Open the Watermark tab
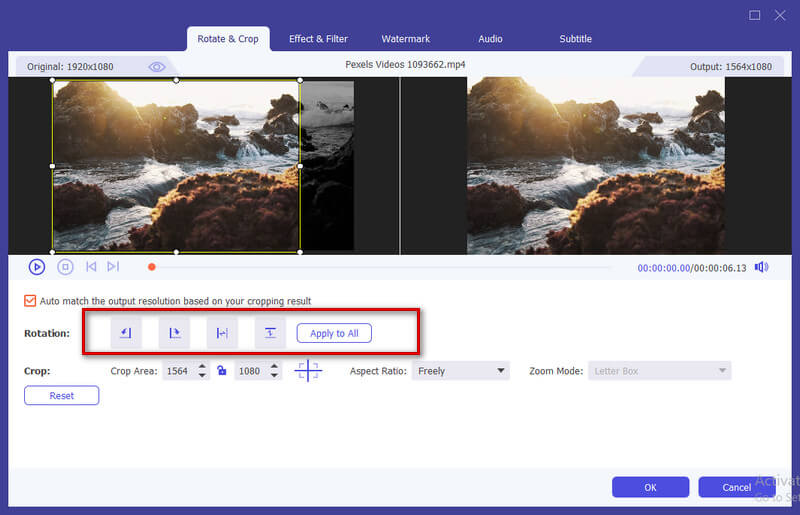The height and width of the screenshot is (515, 800). click(x=406, y=39)
